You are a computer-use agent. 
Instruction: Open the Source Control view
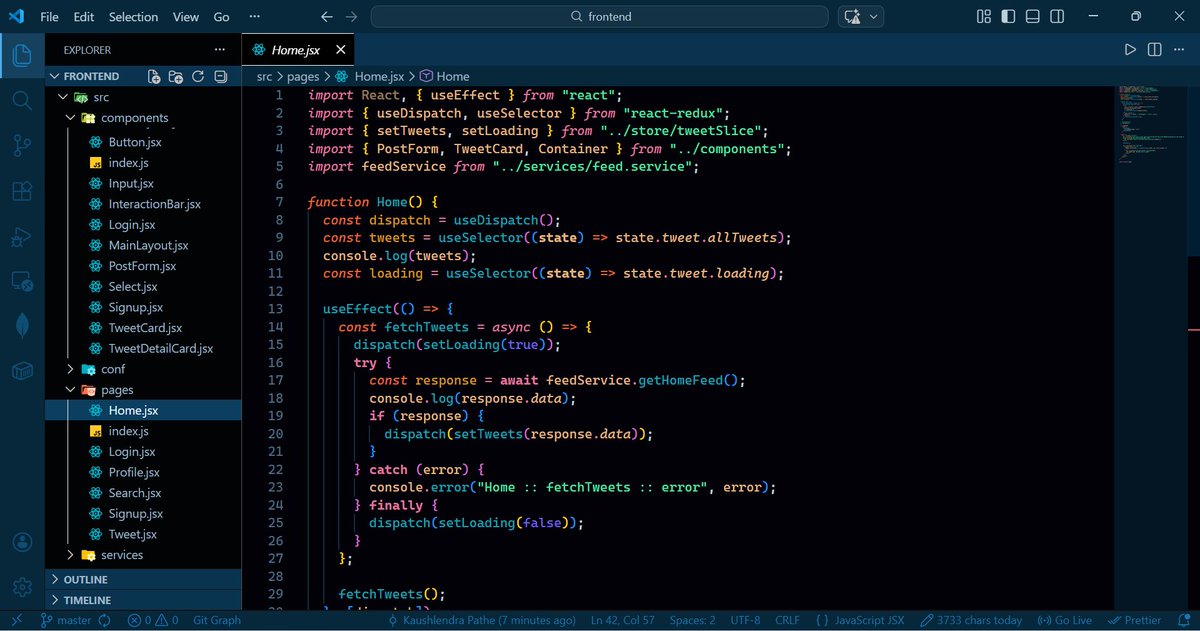coord(22,146)
